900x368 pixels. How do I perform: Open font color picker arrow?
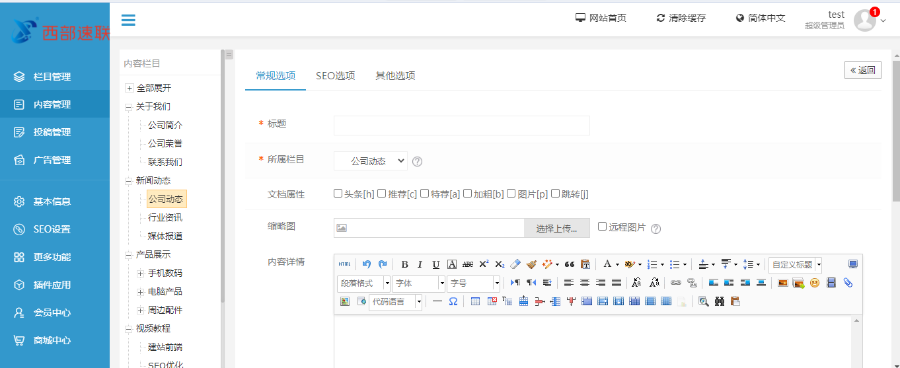[617, 265]
